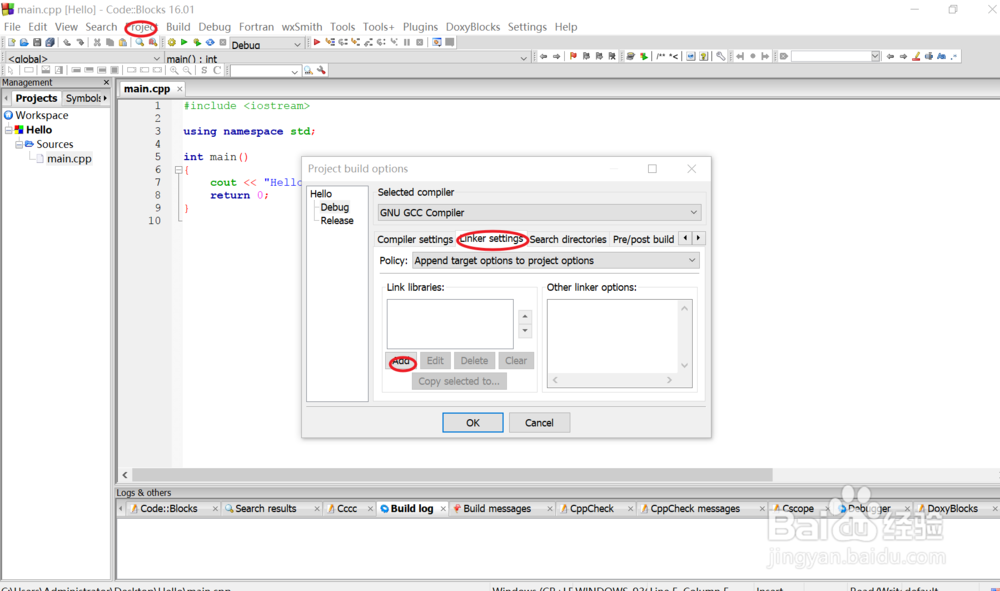Click the Redo toolbar icon
The height and width of the screenshot is (591, 1000).
pos(80,42)
